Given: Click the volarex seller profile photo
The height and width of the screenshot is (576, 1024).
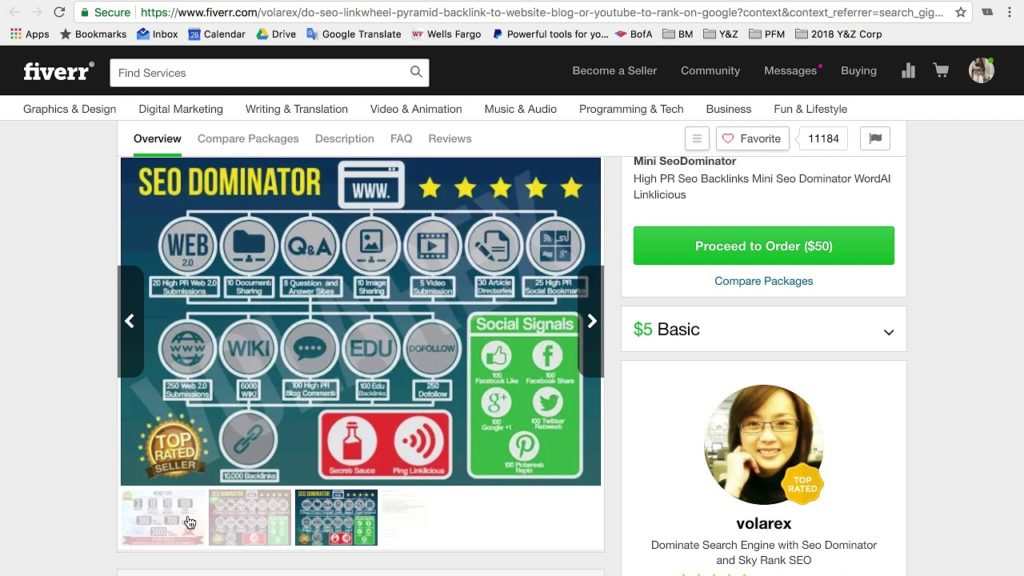Looking at the screenshot, I should tap(763, 444).
